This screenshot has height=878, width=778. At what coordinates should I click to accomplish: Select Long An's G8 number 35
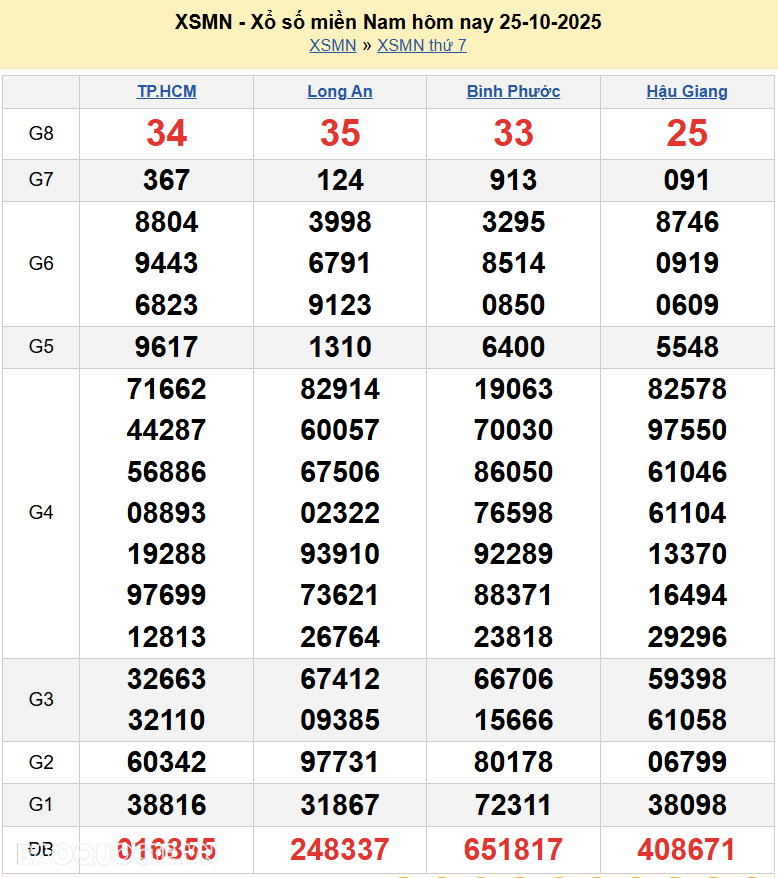340,133
